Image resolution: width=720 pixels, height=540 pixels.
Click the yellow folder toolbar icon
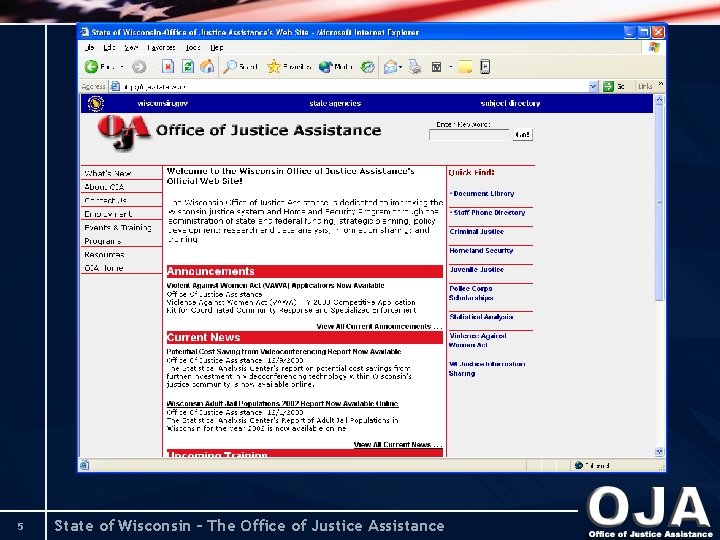[x=465, y=68]
